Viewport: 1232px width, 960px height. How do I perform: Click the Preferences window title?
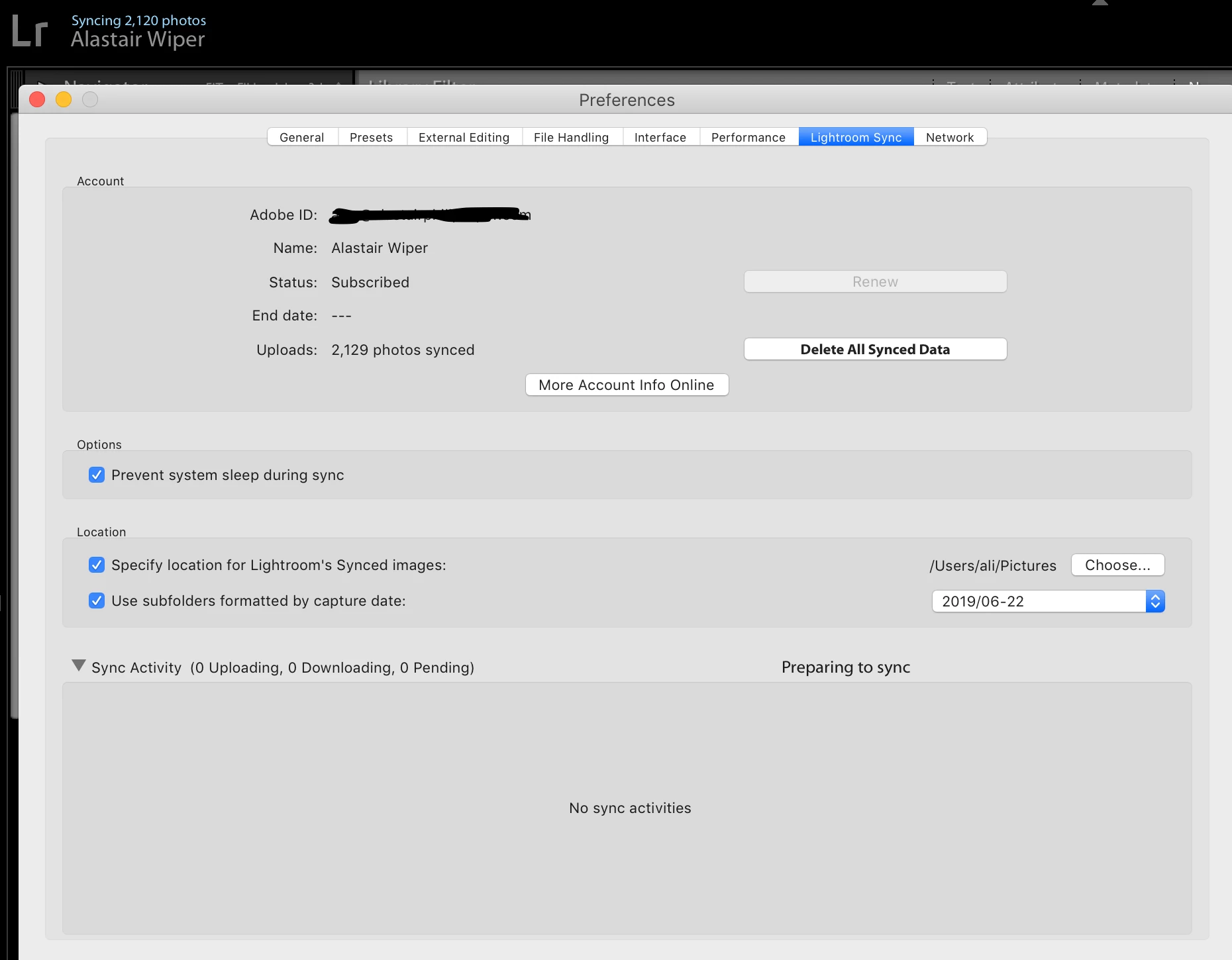pyautogui.click(x=627, y=100)
